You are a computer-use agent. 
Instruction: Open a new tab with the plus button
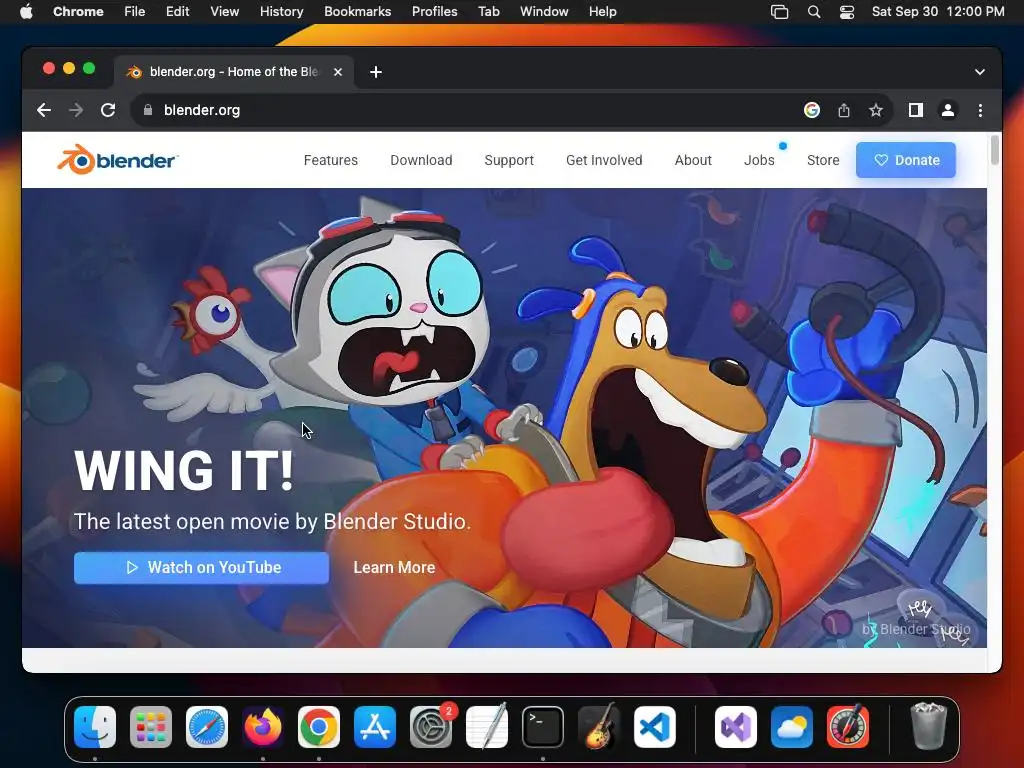click(376, 72)
